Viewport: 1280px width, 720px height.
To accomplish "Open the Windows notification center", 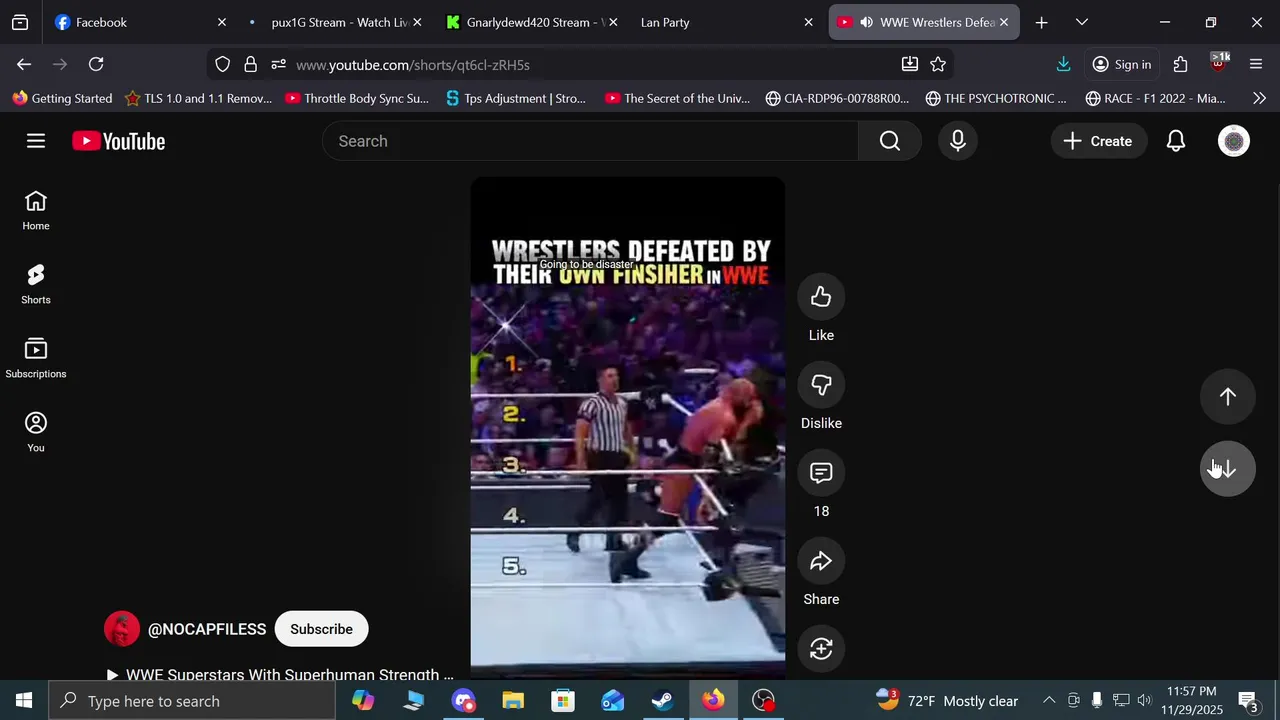I will pyautogui.click(x=1249, y=701).
